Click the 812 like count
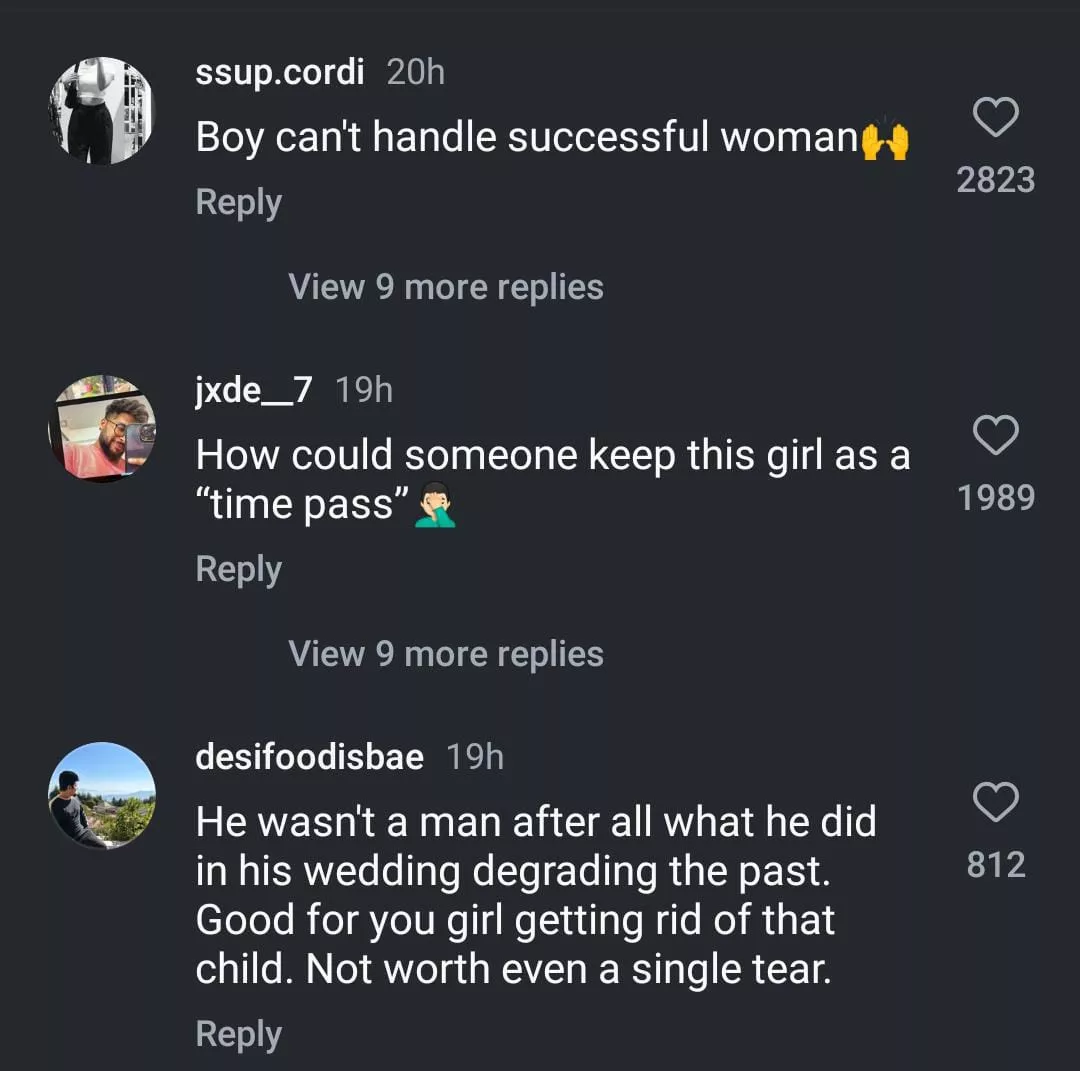Viewport: 1080px width, 1071px height. [996, 864]
